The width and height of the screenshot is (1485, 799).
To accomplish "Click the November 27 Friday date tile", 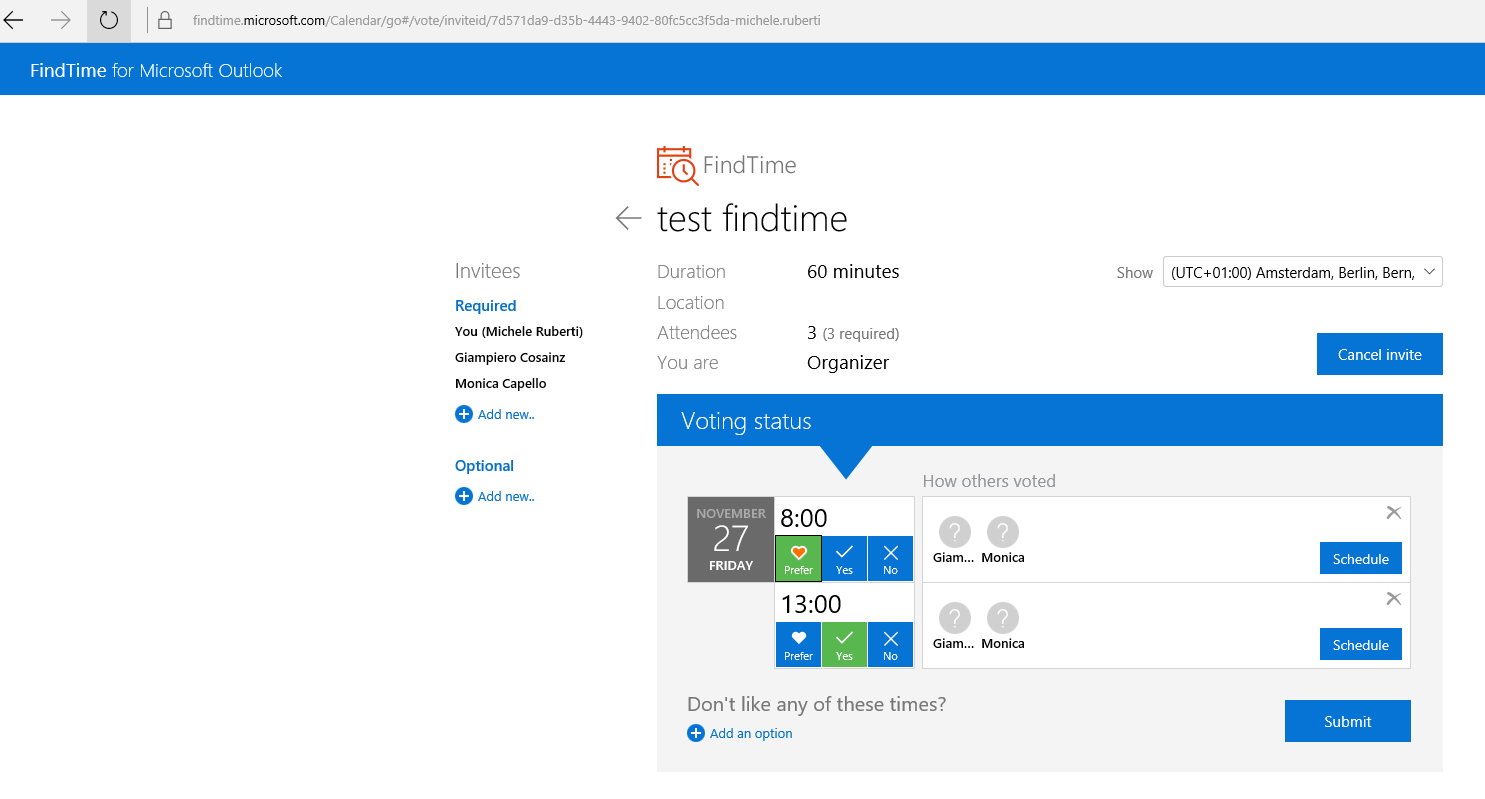I will pos(731,539).
